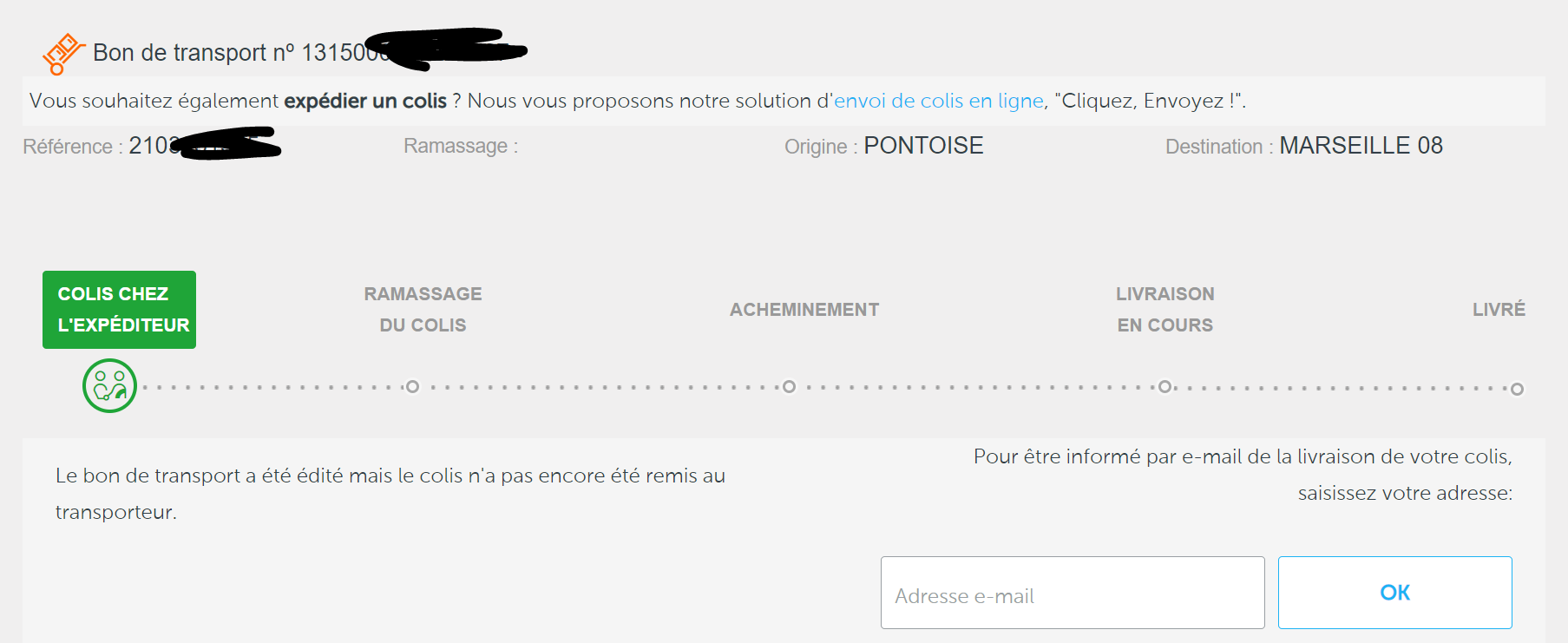Select the 'Colis chez l'expéditeur' green step

(x=119, y=310)
